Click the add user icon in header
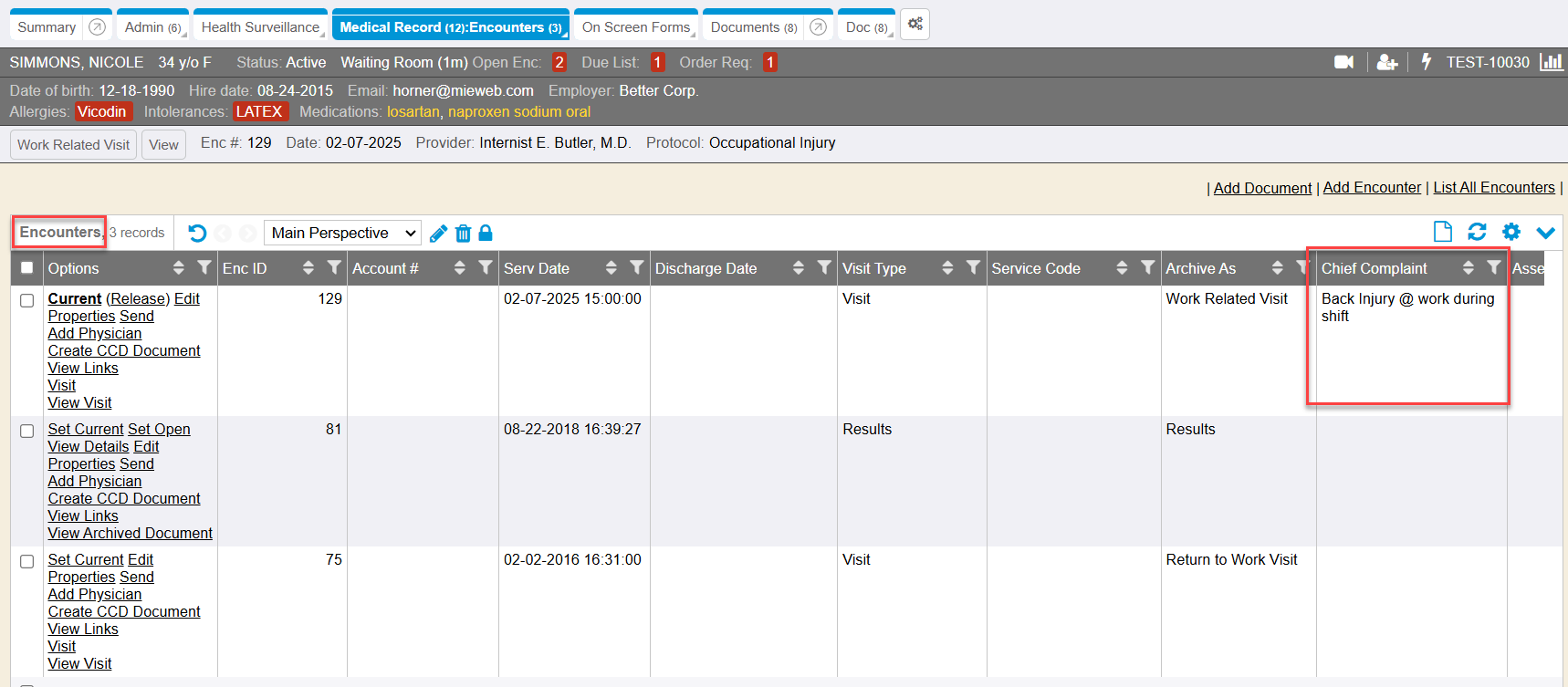The height and width of the screenshot is (687, 1568). tap(1387, 62)
